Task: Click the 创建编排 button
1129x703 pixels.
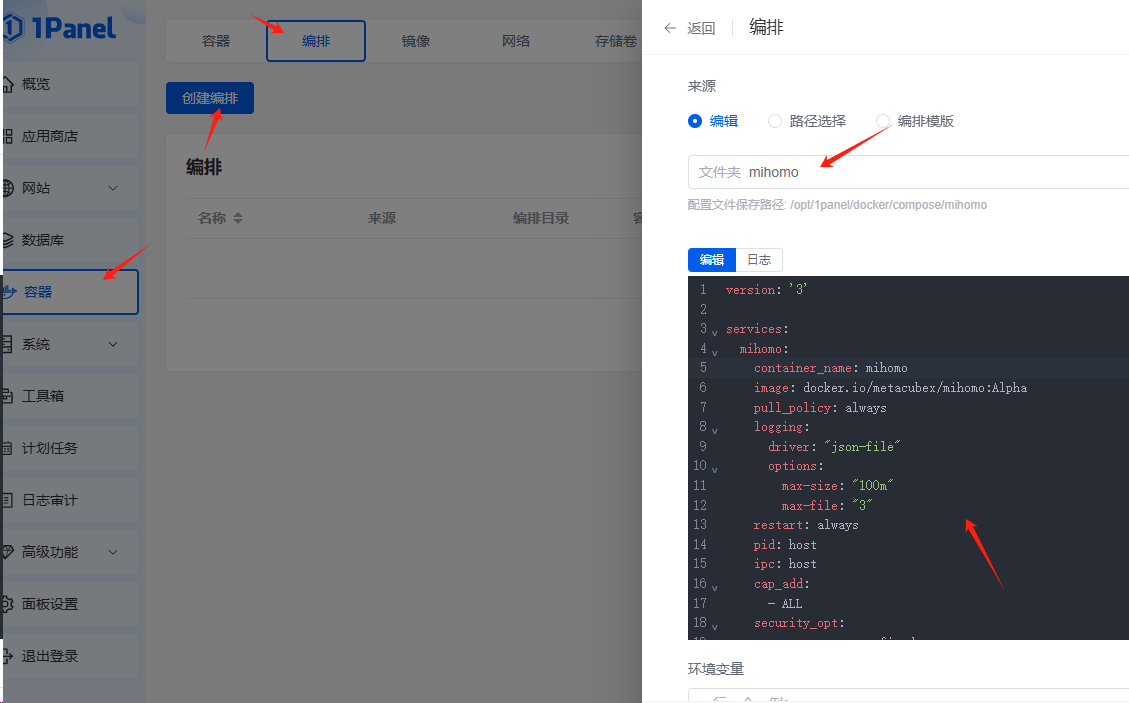Action: [210, 98]
